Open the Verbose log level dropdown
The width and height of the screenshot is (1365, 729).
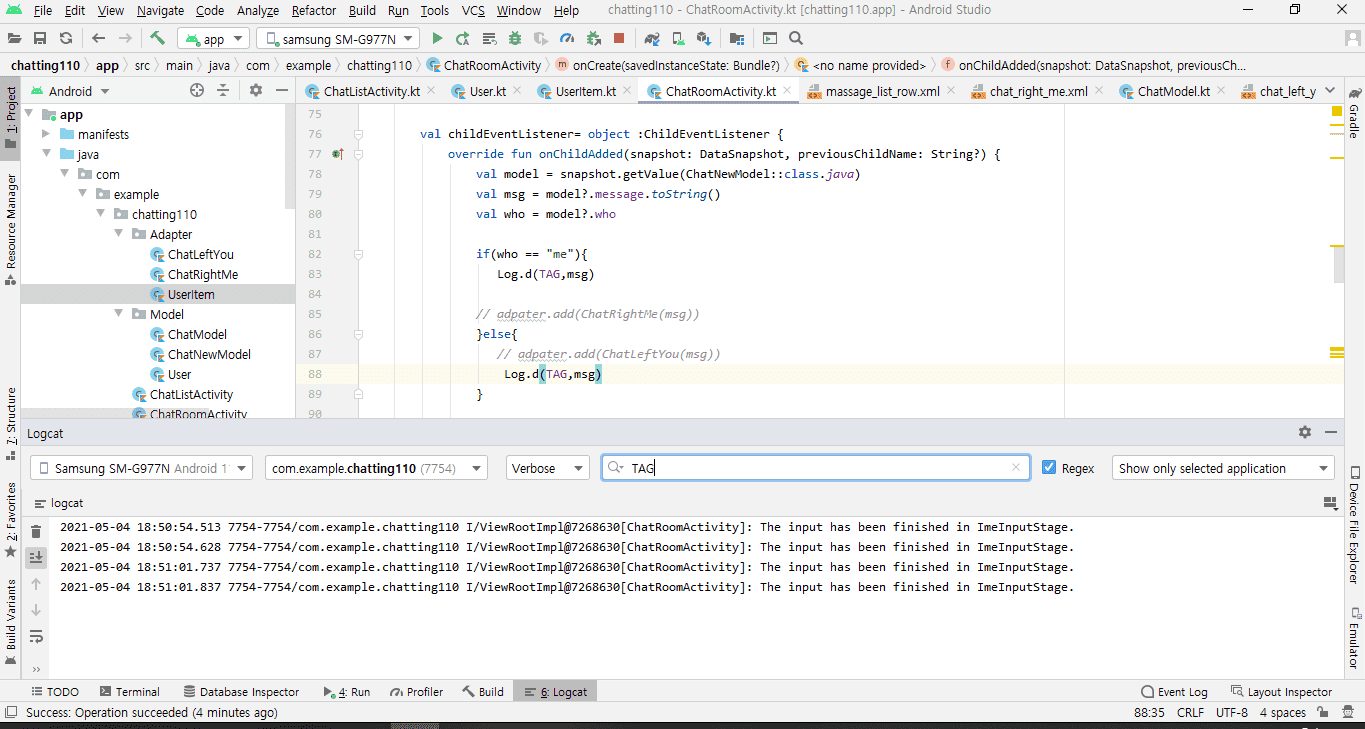(547, 468)
